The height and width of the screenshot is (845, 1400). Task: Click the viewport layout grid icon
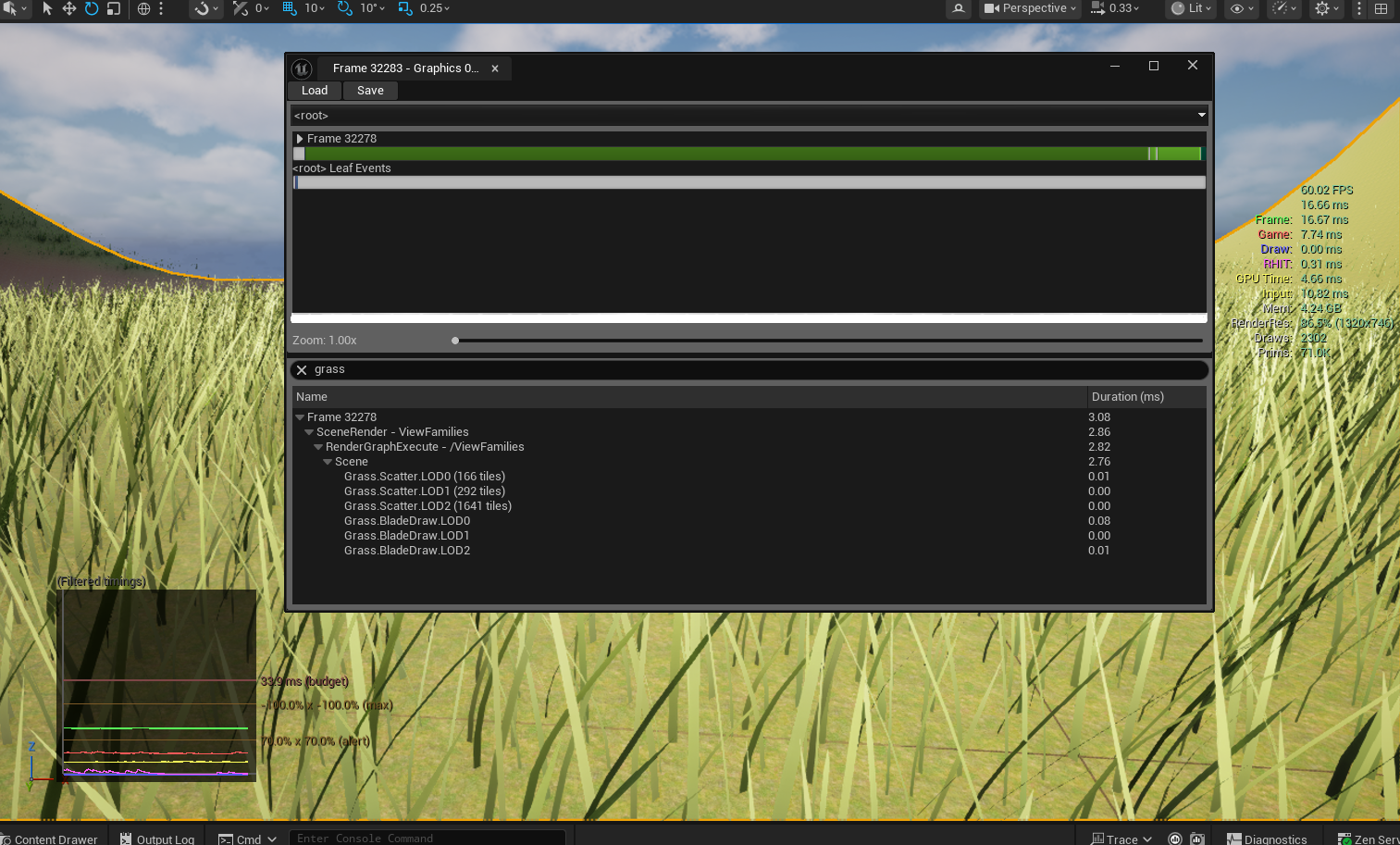[1381, 8]
